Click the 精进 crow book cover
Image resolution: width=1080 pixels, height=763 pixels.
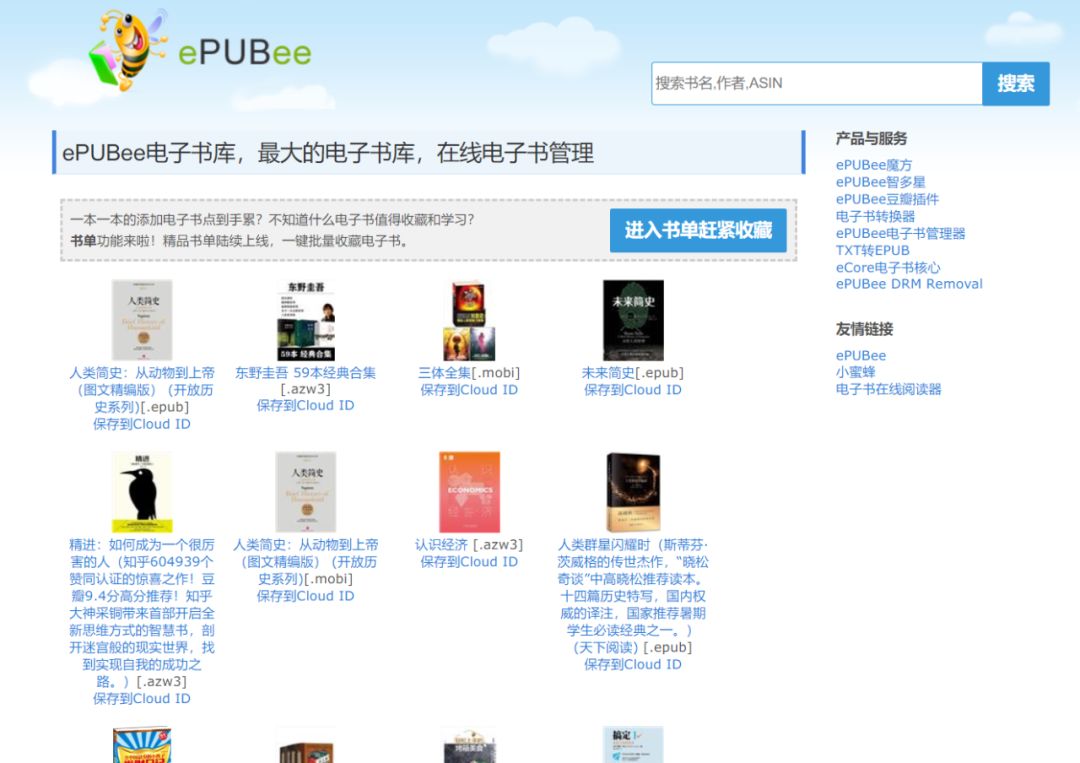pyautogui.click(x=141, y=488)
